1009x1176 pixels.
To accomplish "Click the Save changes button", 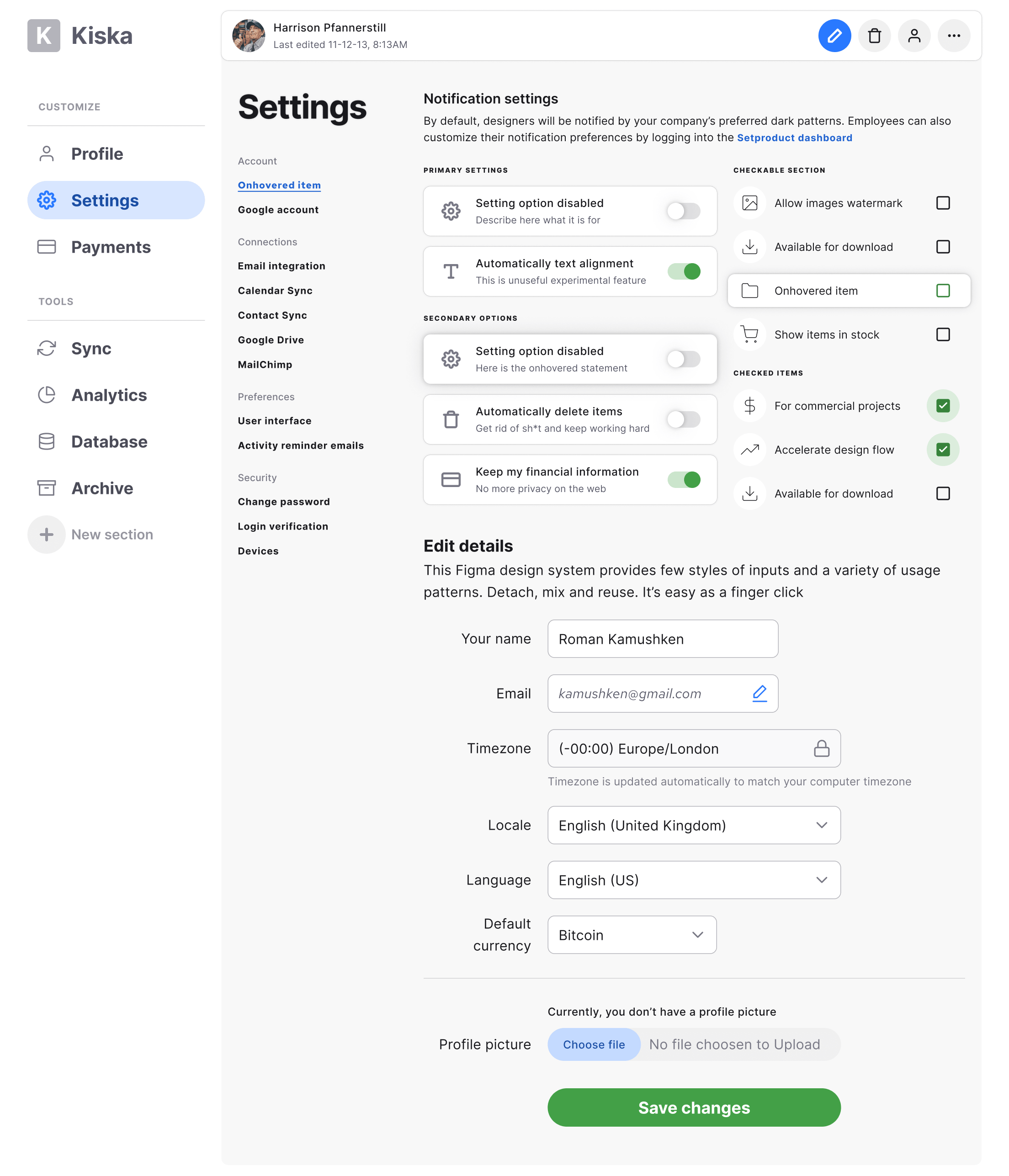I will pos(693,1107).
